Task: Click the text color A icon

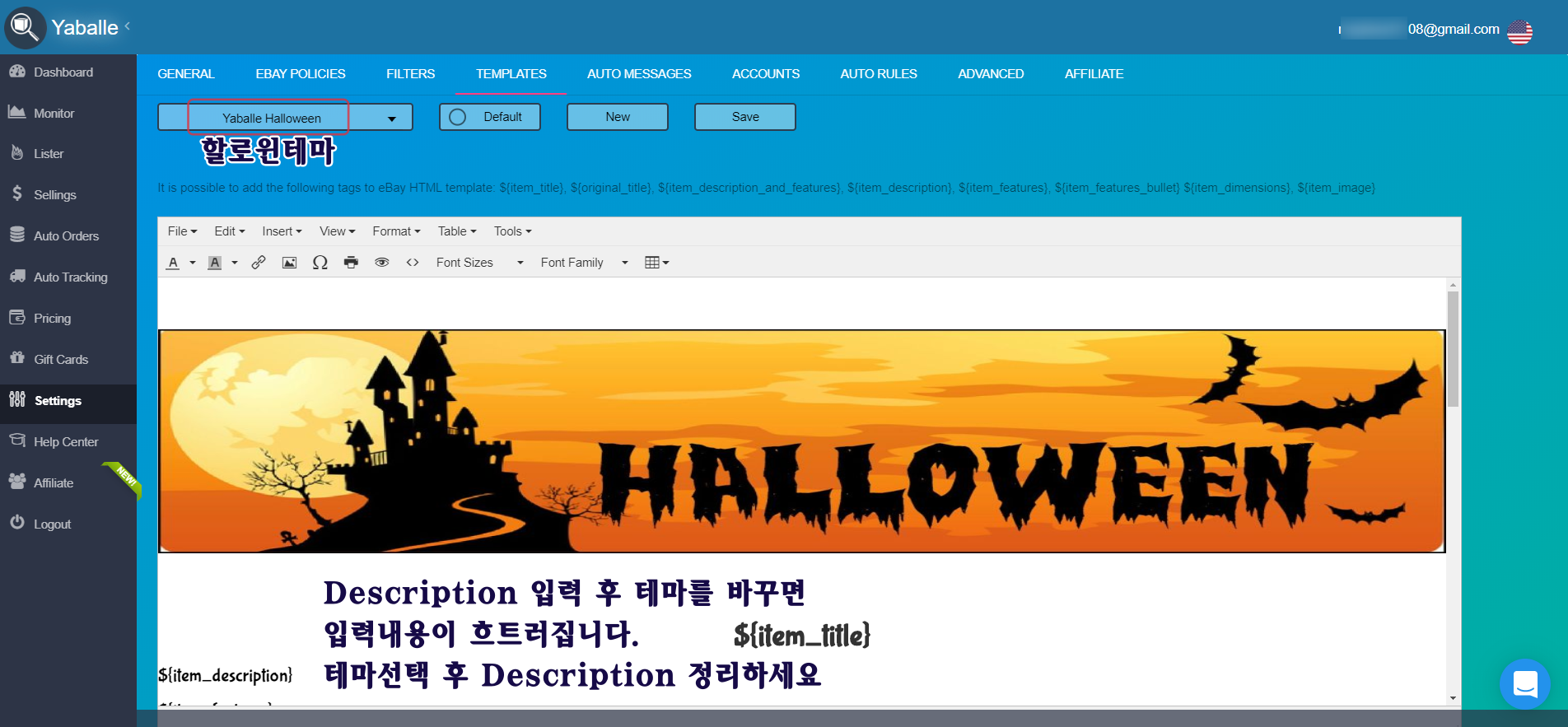Action: [x=173, y=263]
